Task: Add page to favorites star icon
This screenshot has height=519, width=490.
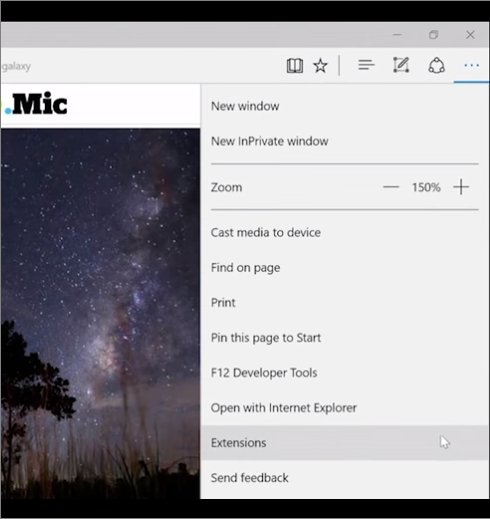Action: [320, 65]
